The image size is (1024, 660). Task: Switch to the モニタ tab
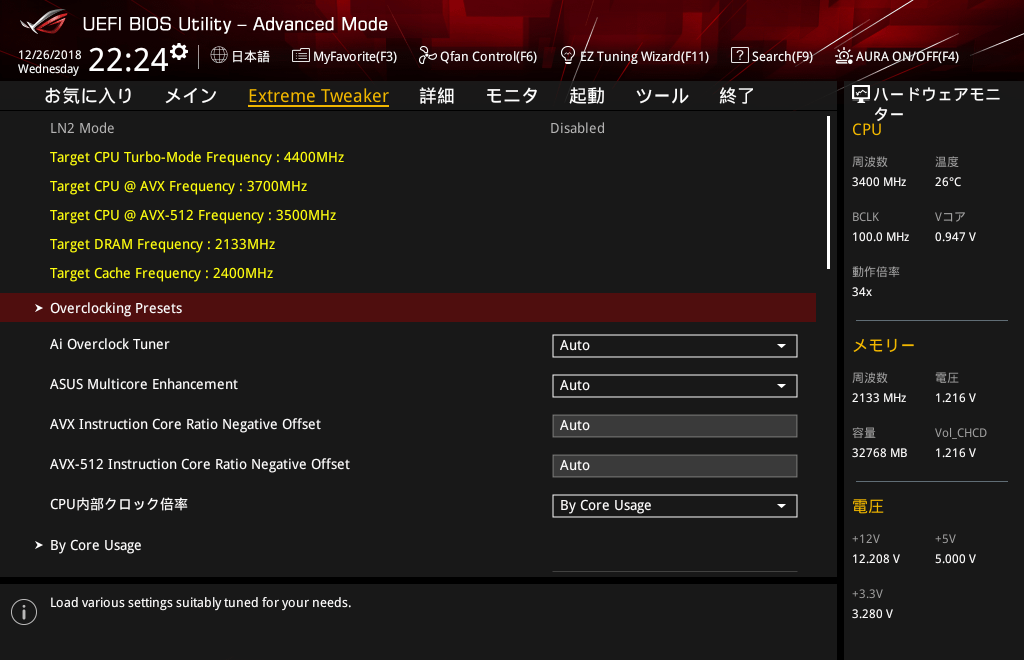(x=511, y=96)
